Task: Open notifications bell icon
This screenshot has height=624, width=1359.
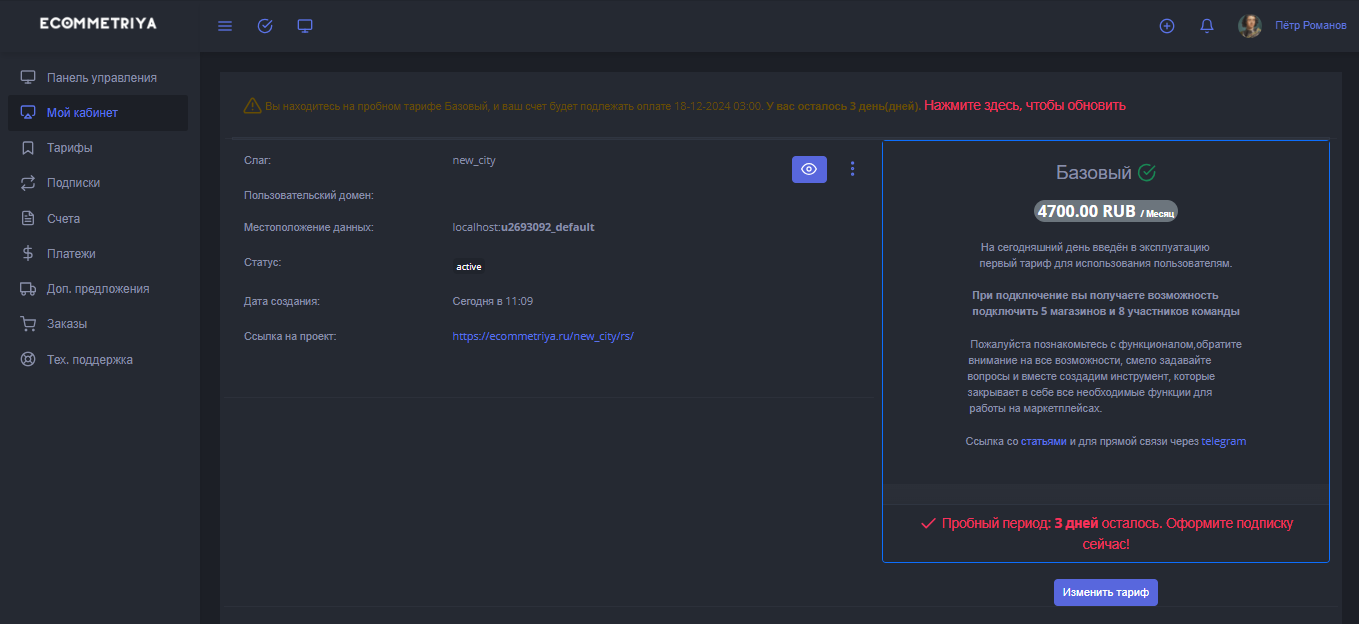Action: coord(1207,26)
